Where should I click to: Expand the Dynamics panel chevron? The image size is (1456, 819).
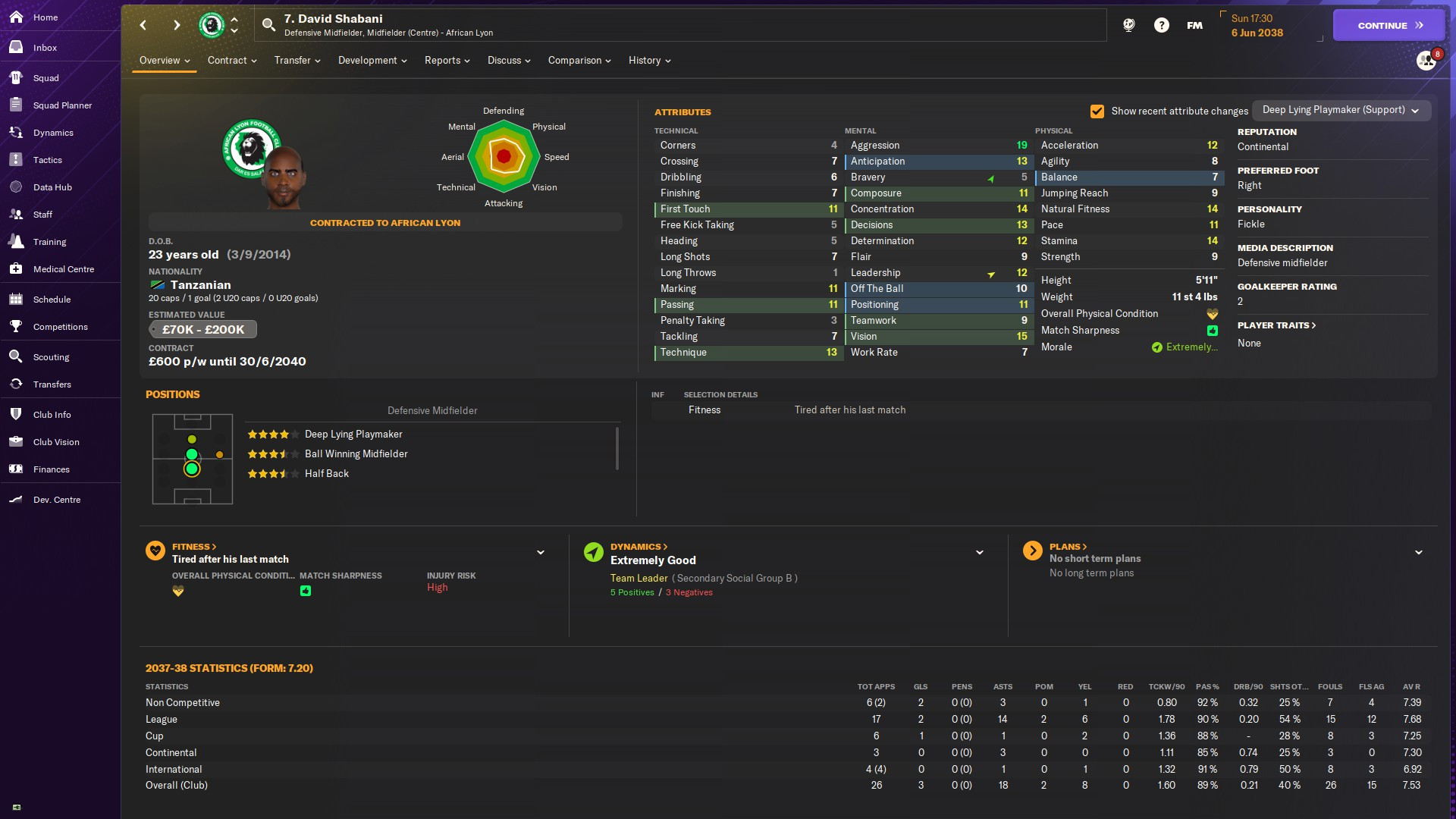tap(979, 553)
